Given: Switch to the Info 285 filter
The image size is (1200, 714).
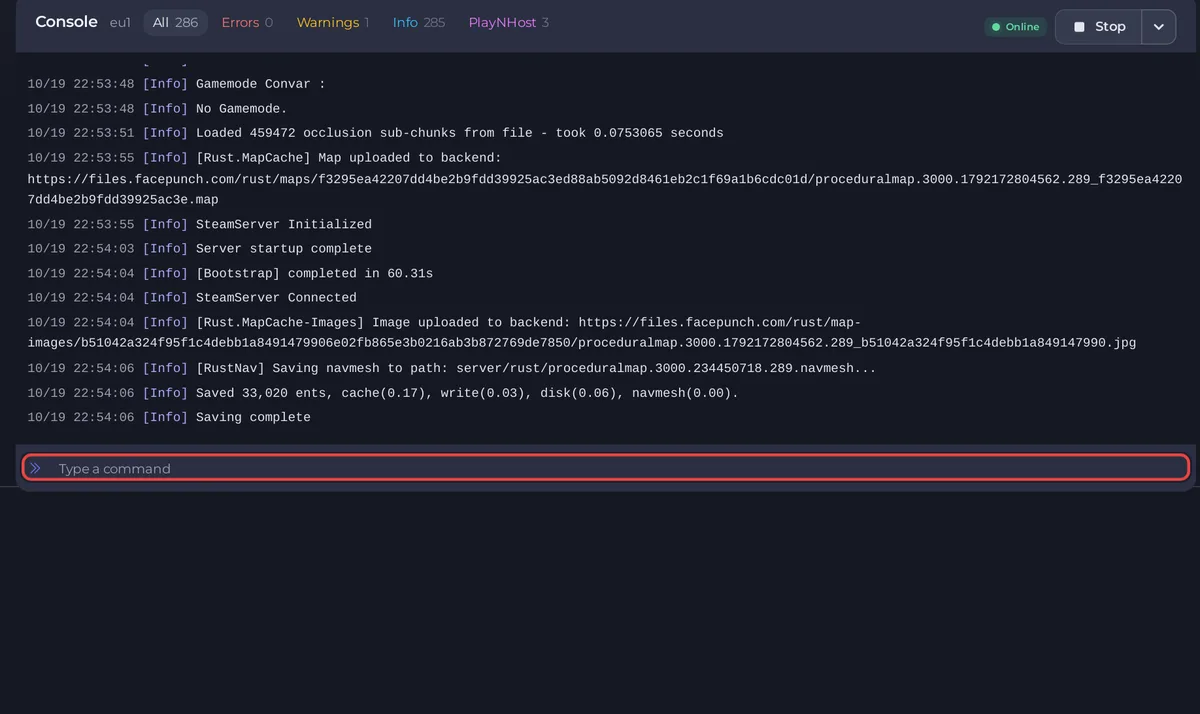Looking at the screenshot, I should (419, 23).
